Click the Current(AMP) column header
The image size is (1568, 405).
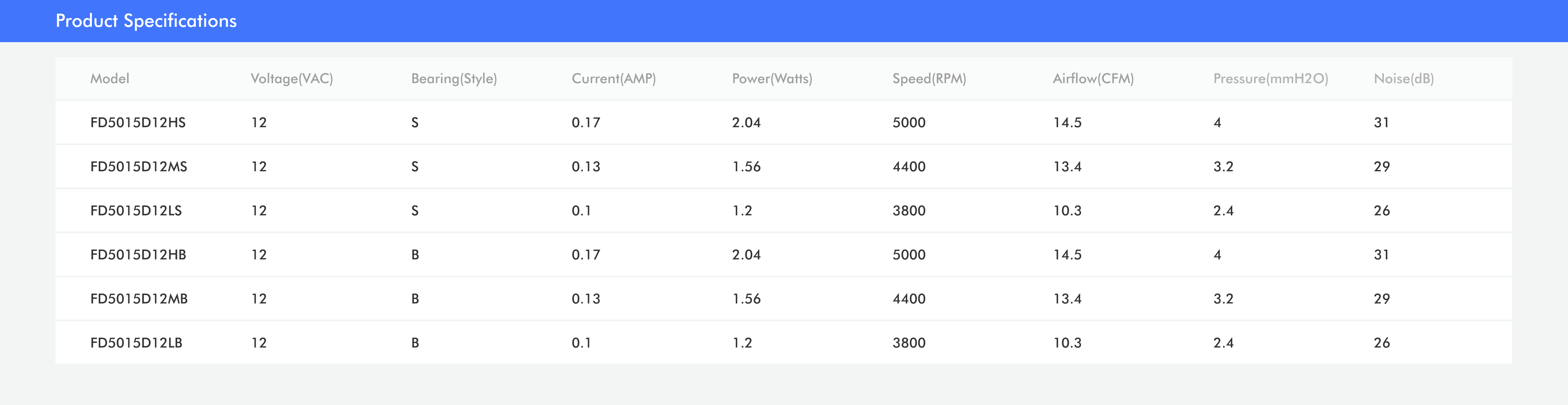pyautogui.click(x=613, y=79)
